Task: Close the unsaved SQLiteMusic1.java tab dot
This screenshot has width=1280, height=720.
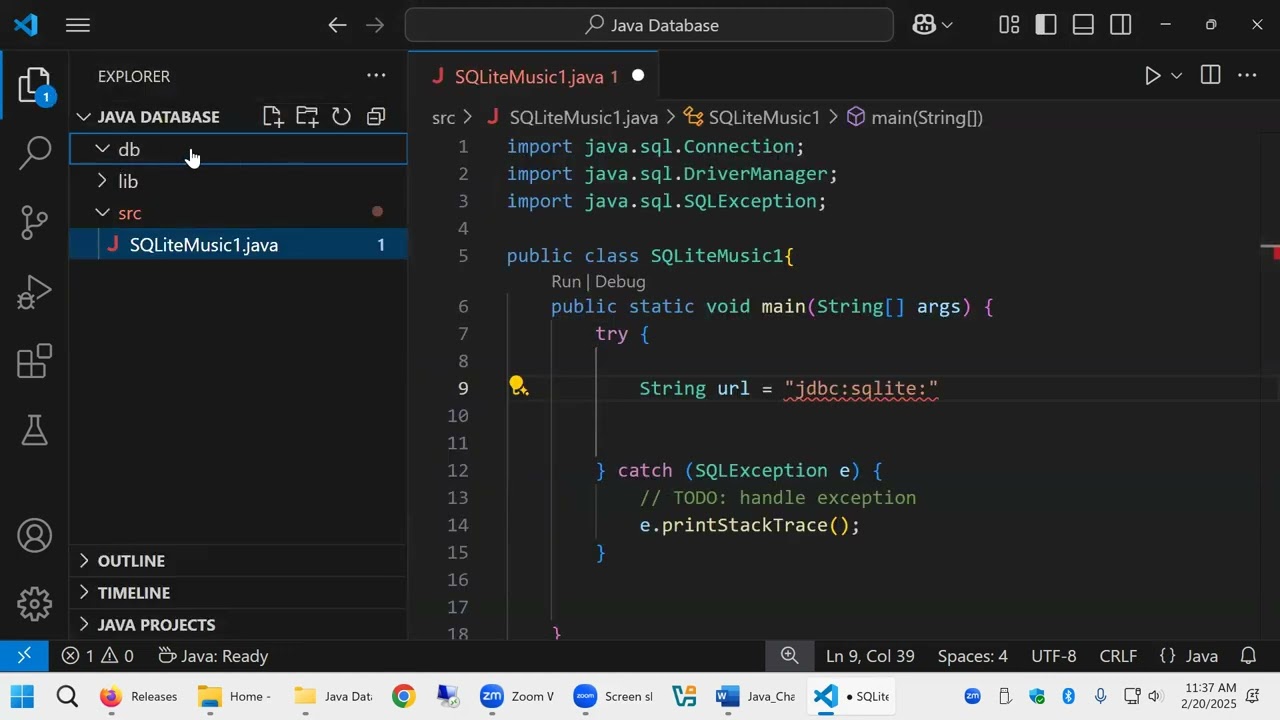Action: [x=638, y=76]
